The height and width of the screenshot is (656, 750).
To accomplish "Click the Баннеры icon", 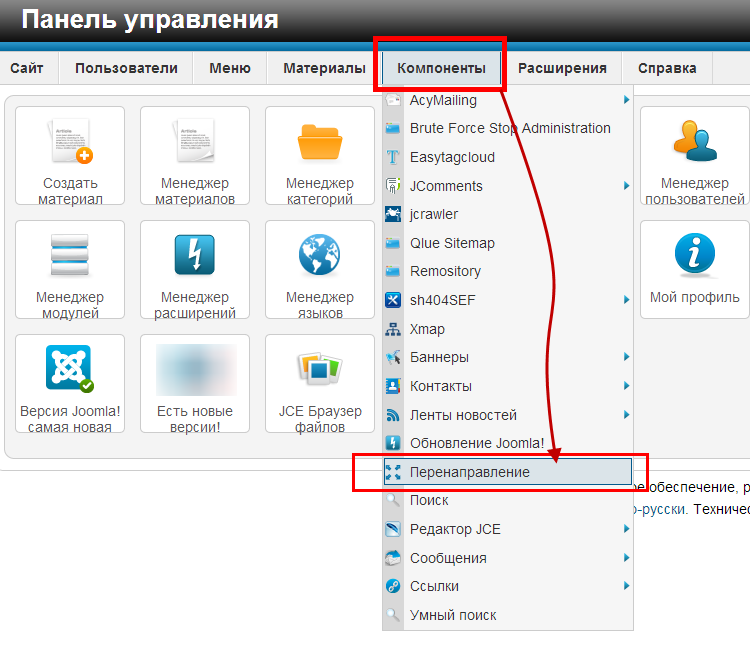I will [393, 357].
